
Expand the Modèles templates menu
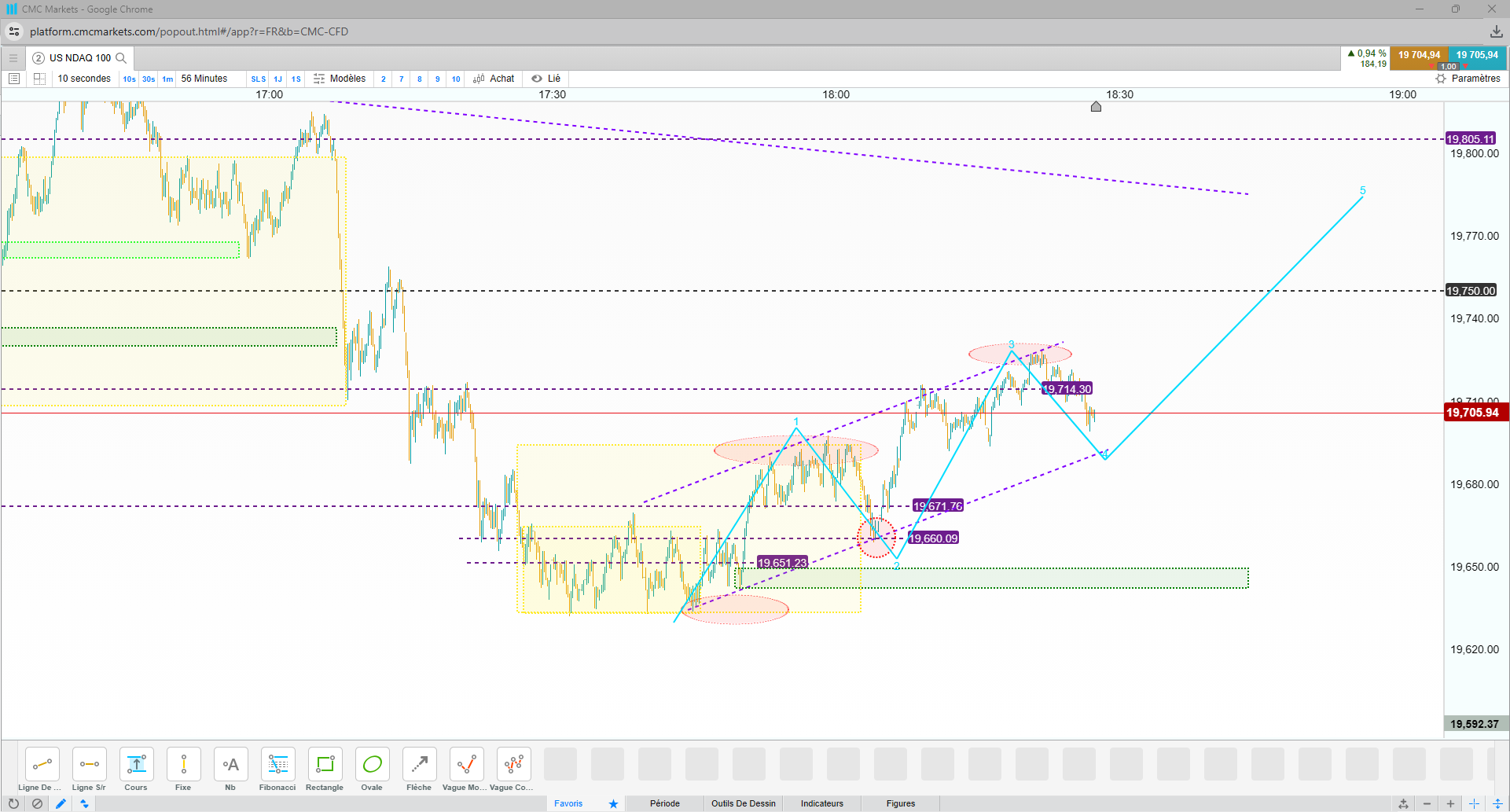[x=340, y=79]
